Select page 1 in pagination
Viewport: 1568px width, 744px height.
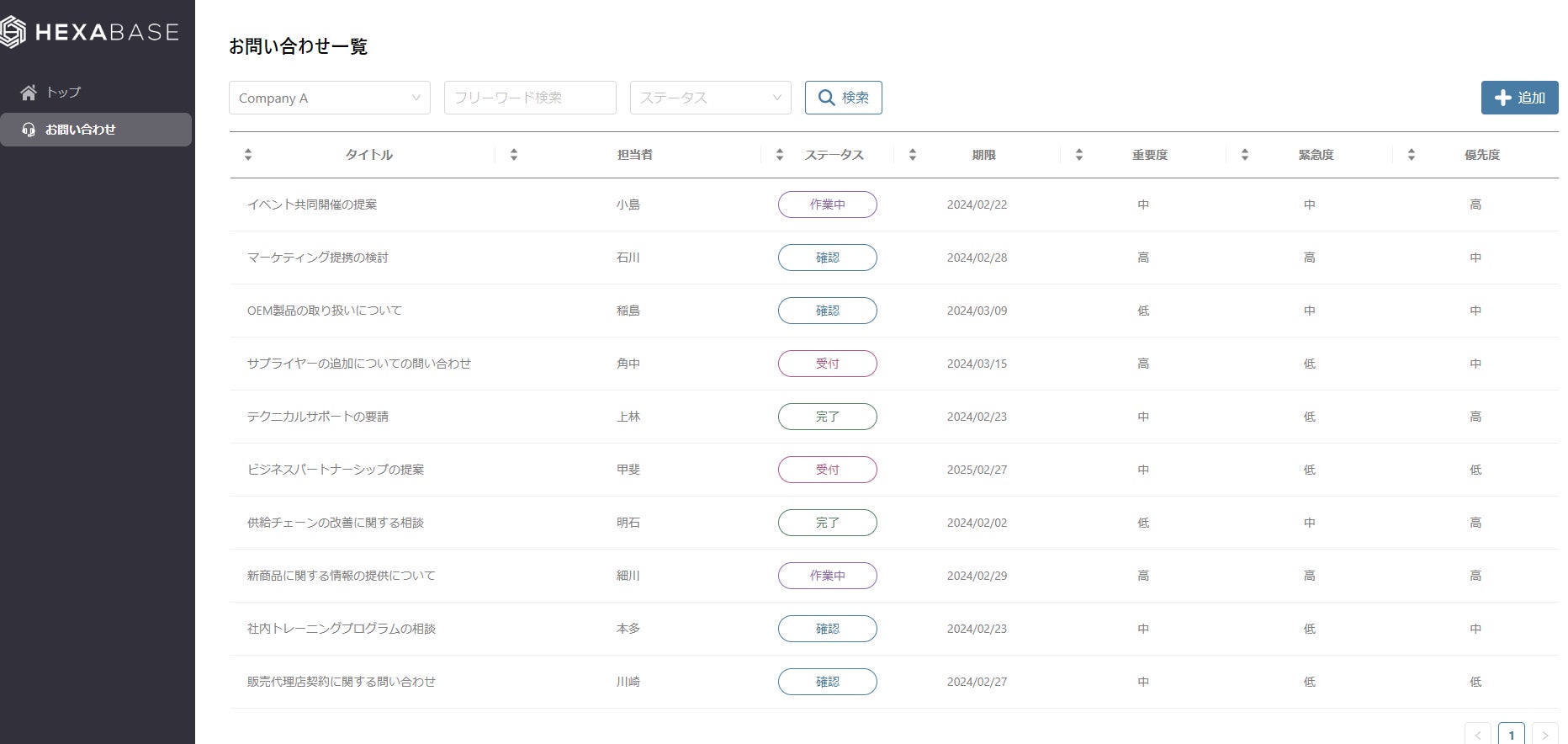click(1511, 735)
